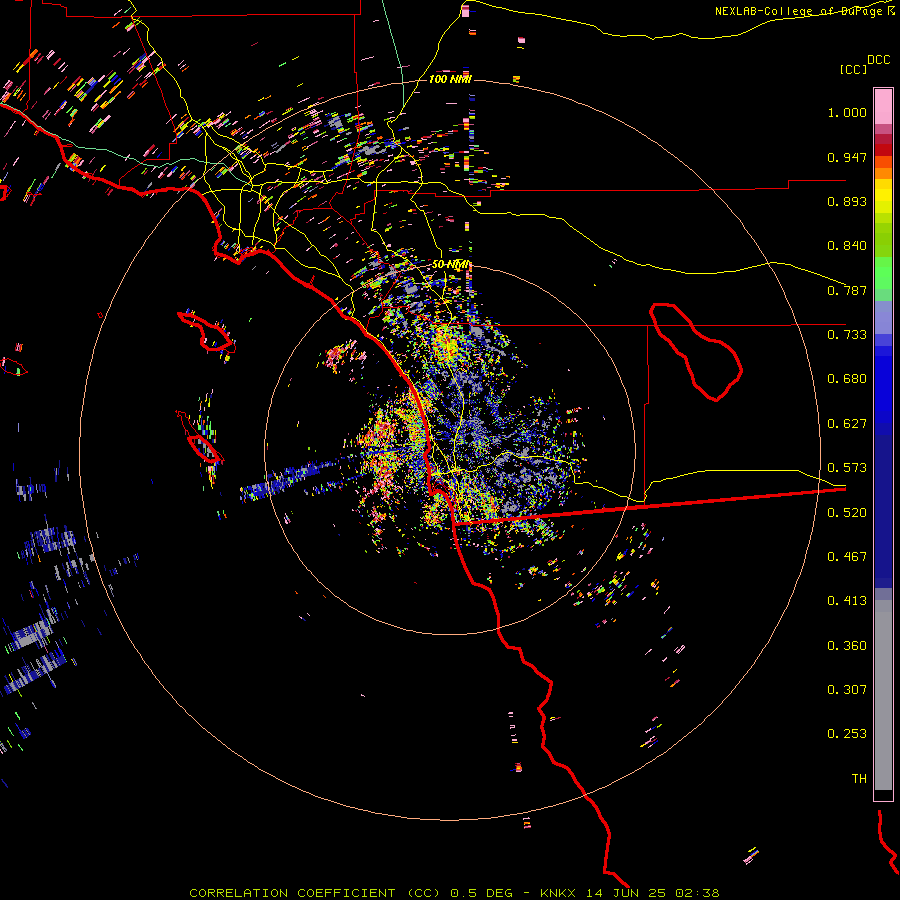Select the 0.573 scale value

tap(847, 468)
